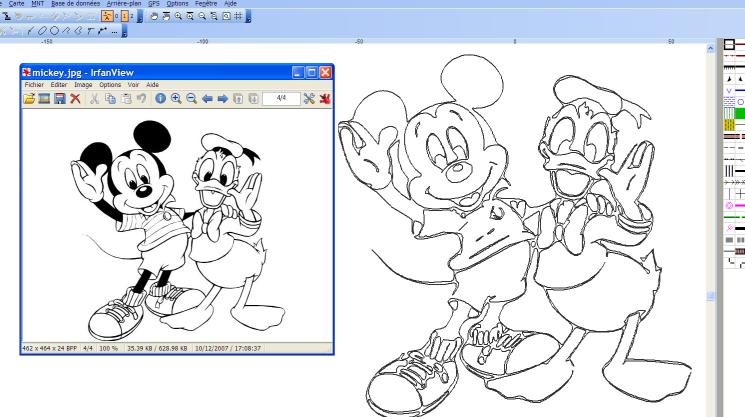Go to previous image blue left arrow
This screenshot has height=417, width=745.
coord(207,98)
